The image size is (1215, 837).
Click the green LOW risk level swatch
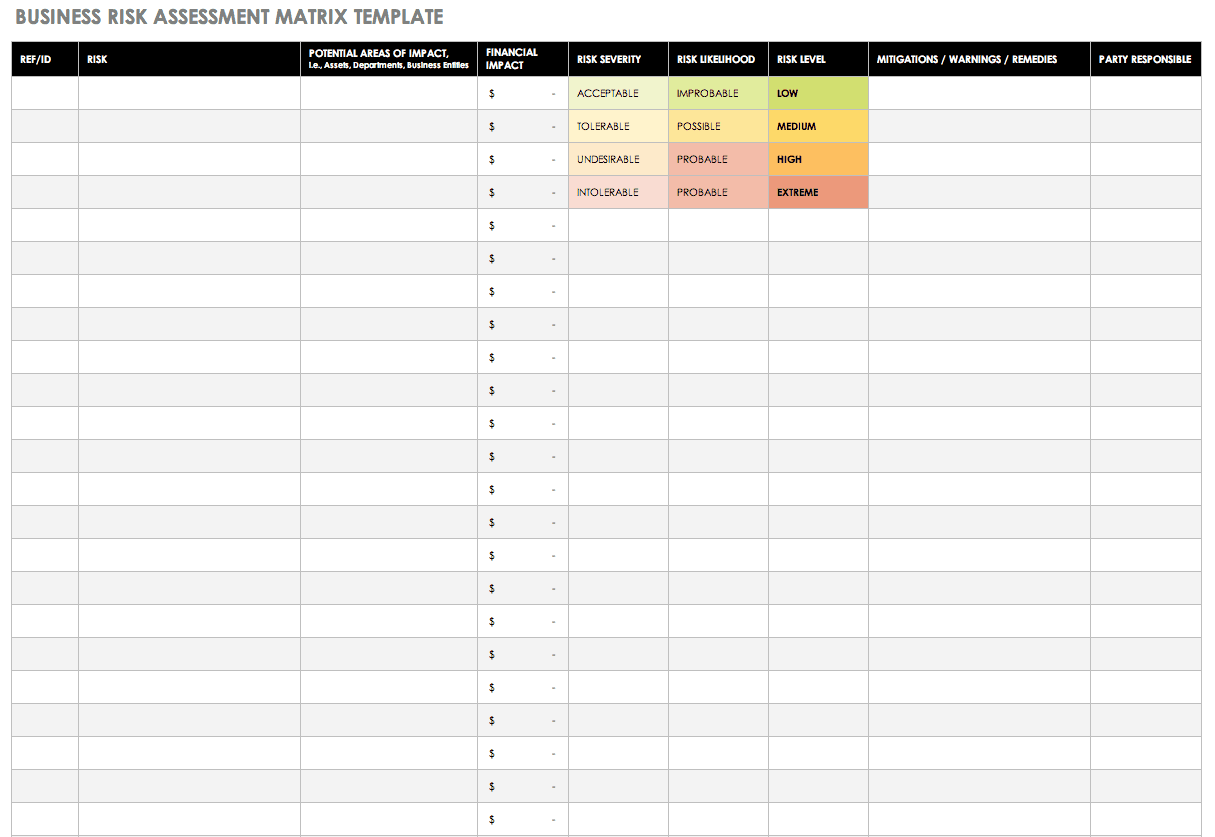pyautogui.click(x=818, y=92)
